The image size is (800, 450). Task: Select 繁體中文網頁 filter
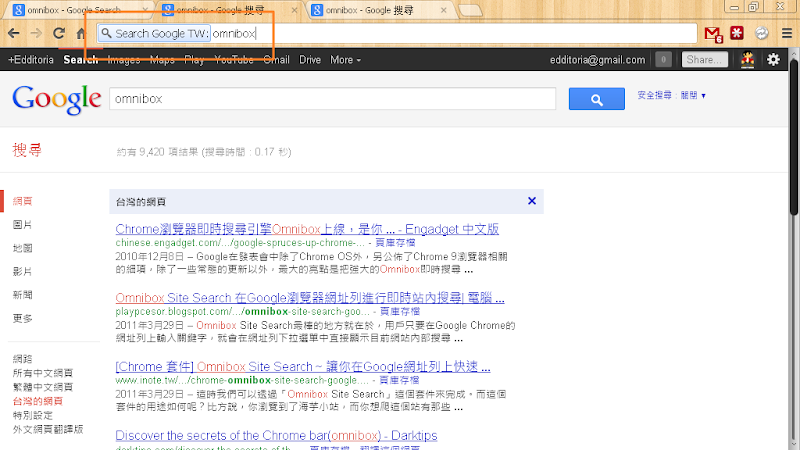(43, 387)
